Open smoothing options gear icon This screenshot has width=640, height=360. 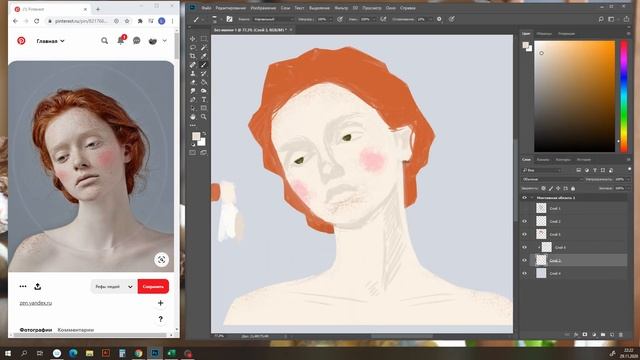click(x=439, y=19)
